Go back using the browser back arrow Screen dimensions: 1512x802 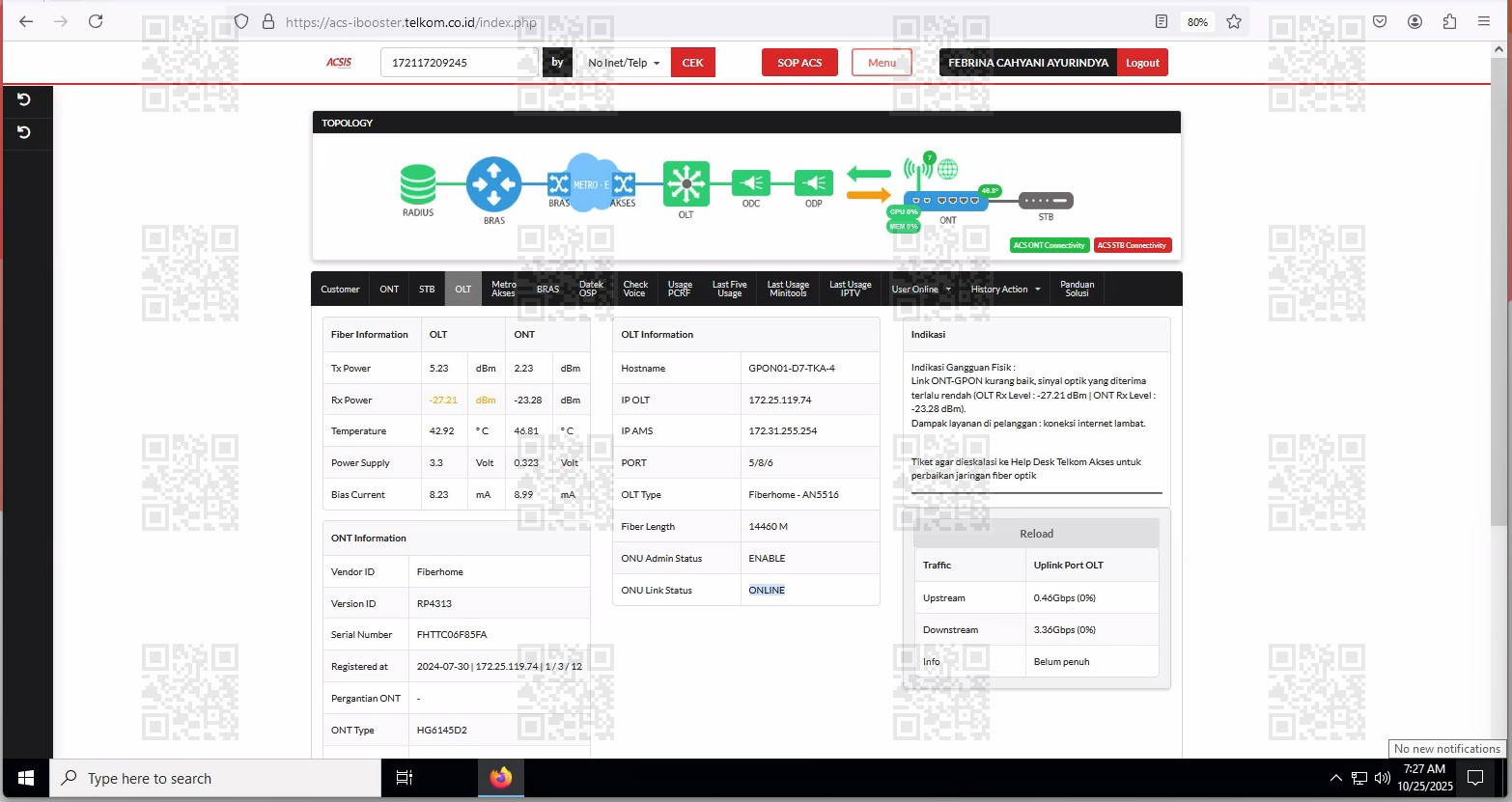pyautogui.click(x=26, y=21)
